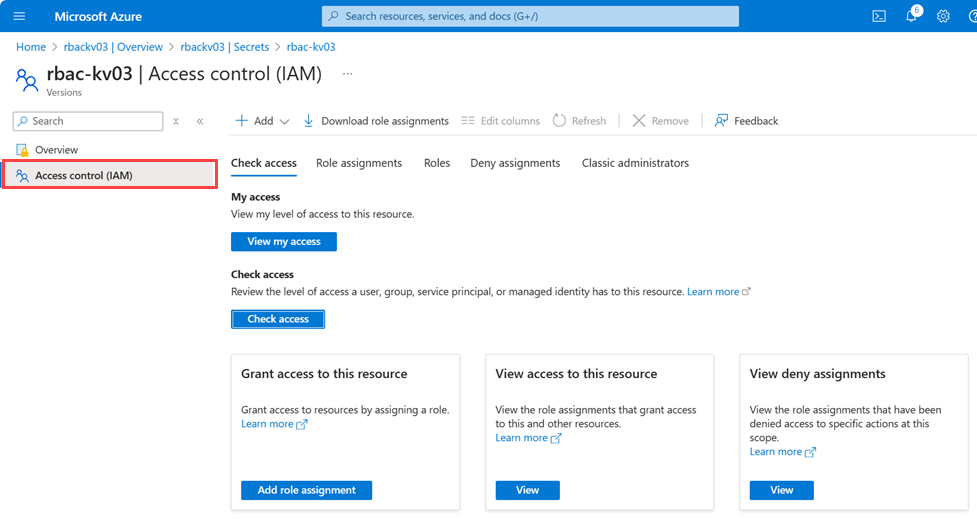Image resolution: width=977 pixels, height=519 pixels.
Task: Click the download arrow icon
Action: tap(308, 121)
